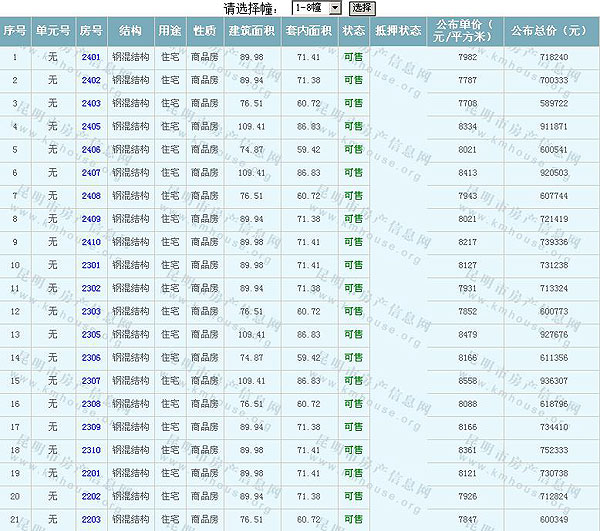Open room 2310 link
Image resolution: width=600 pixels, height=531 pixels.
click(x=91, y=450)
